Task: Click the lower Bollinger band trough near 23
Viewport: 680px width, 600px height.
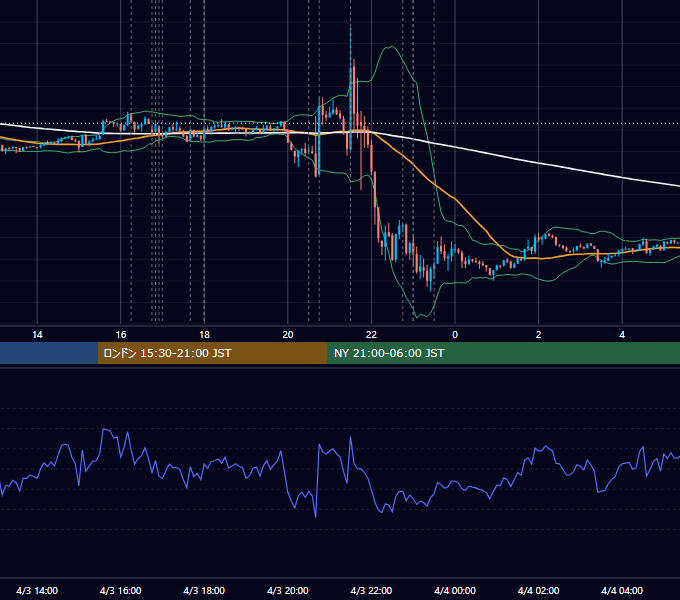Action: coord(416,317)
